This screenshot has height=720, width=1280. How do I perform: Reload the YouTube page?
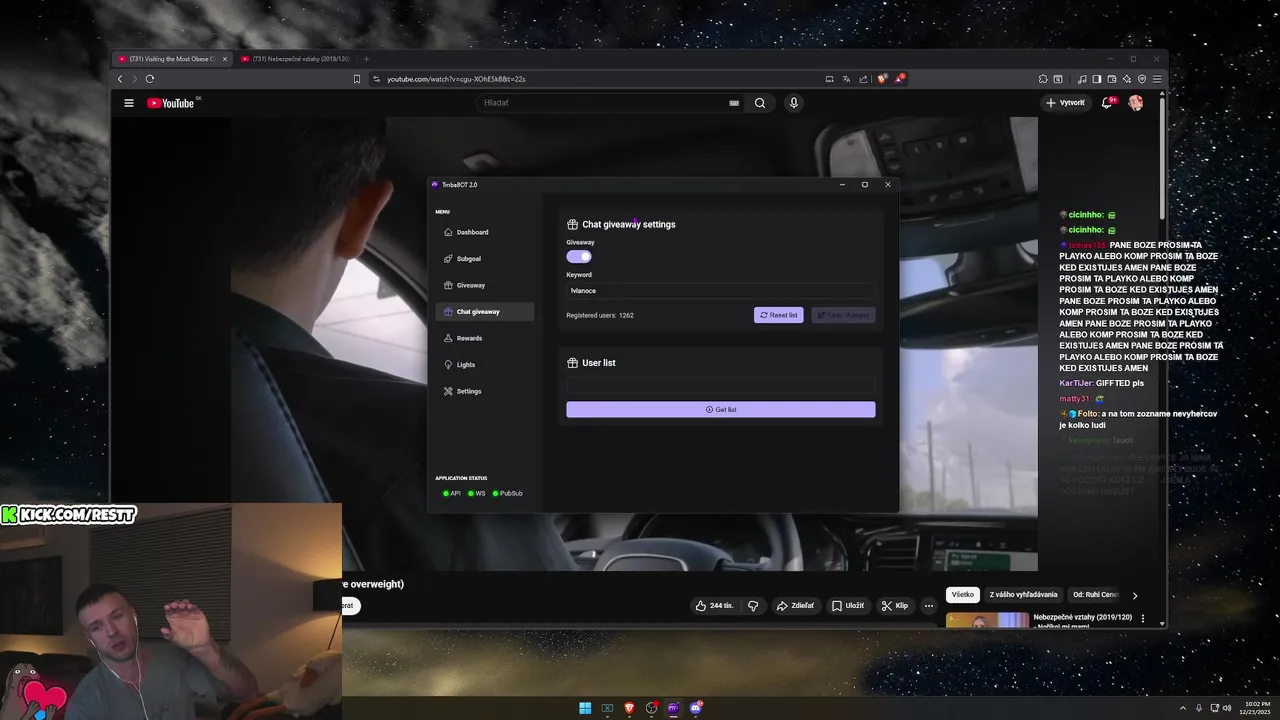pos(150,79)
